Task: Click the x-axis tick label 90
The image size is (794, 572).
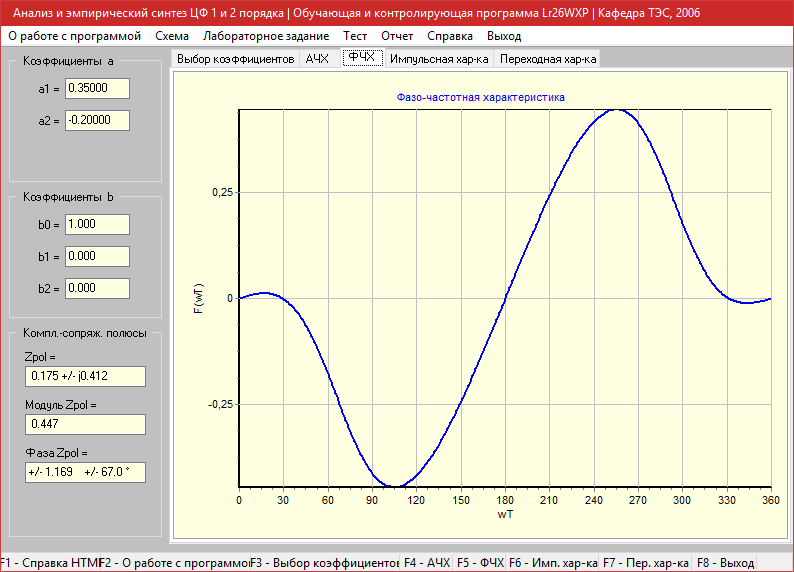Action: tap(372, 500)
